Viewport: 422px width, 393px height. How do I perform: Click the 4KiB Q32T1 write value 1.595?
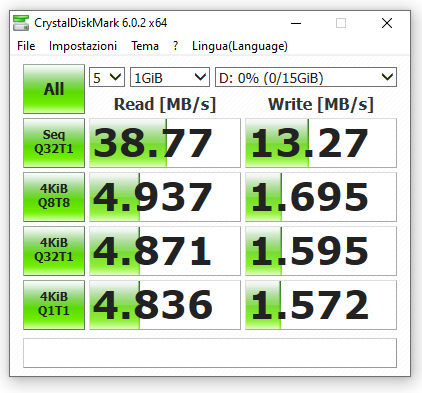point(321,251)
